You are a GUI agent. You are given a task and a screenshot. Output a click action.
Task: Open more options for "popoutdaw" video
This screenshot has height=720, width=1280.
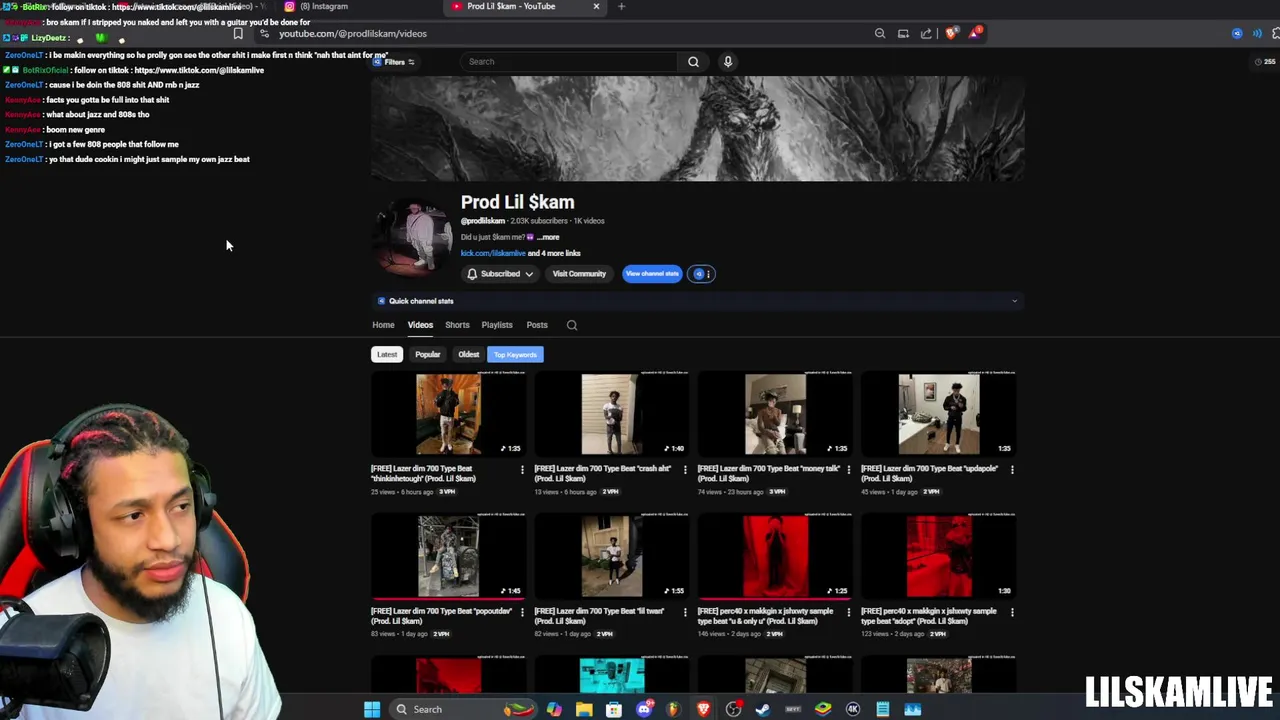[x=521, y=612]
